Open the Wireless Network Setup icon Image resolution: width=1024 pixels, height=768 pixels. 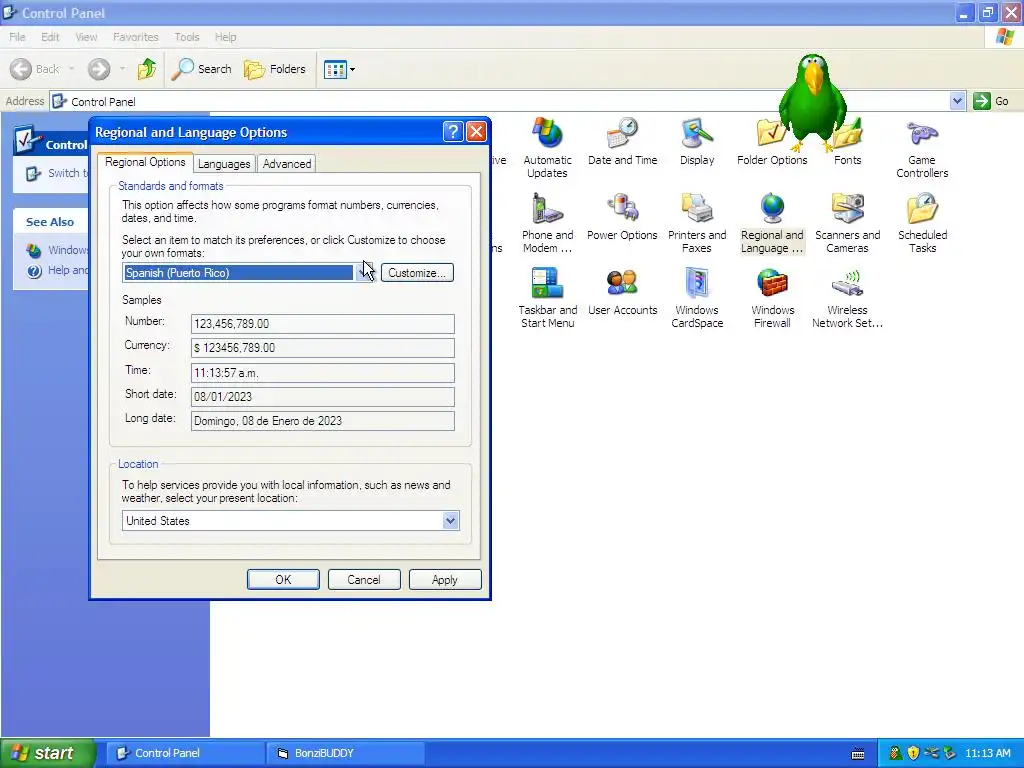coord(847,298)
